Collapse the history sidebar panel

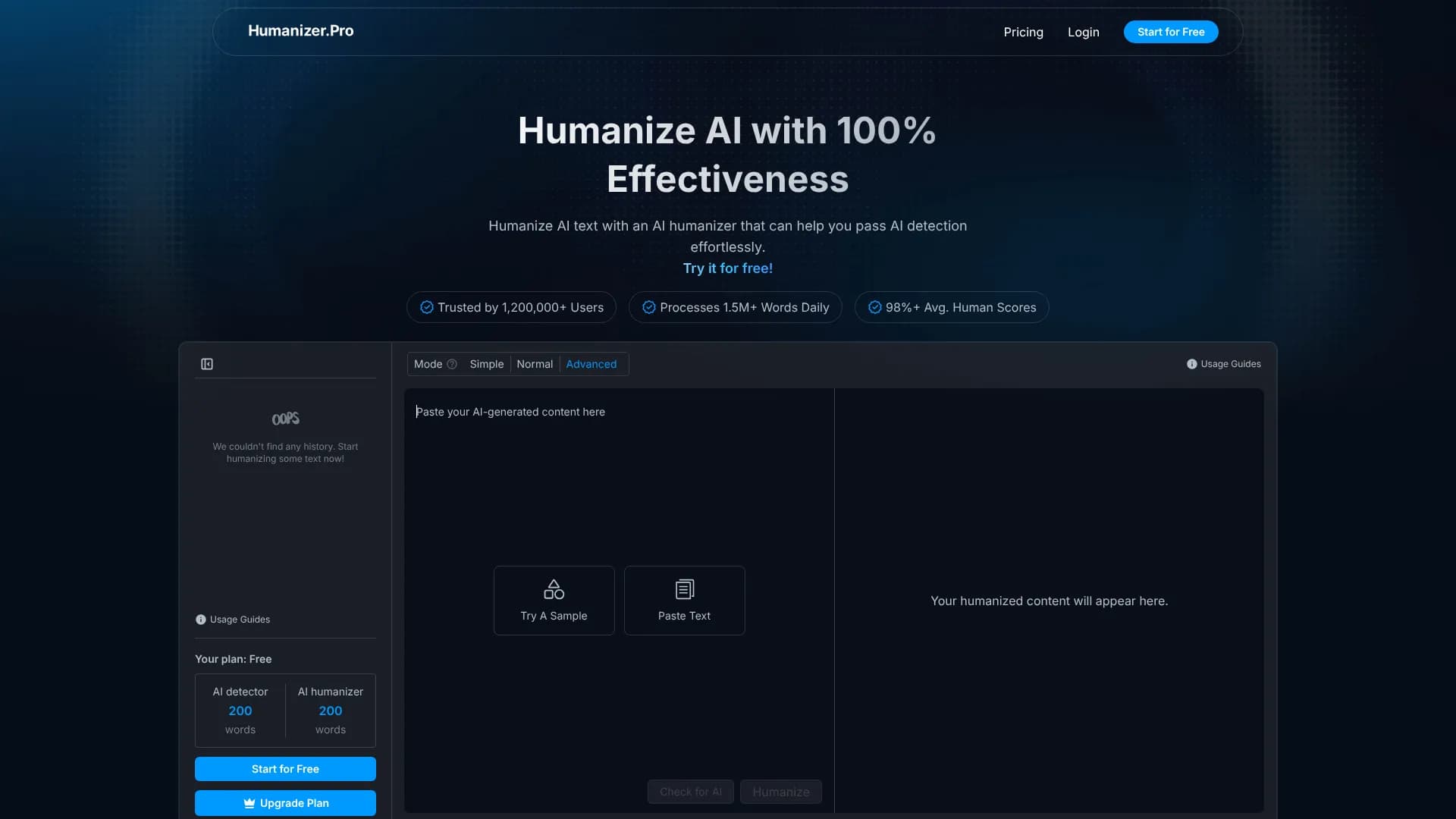[207, 364]
